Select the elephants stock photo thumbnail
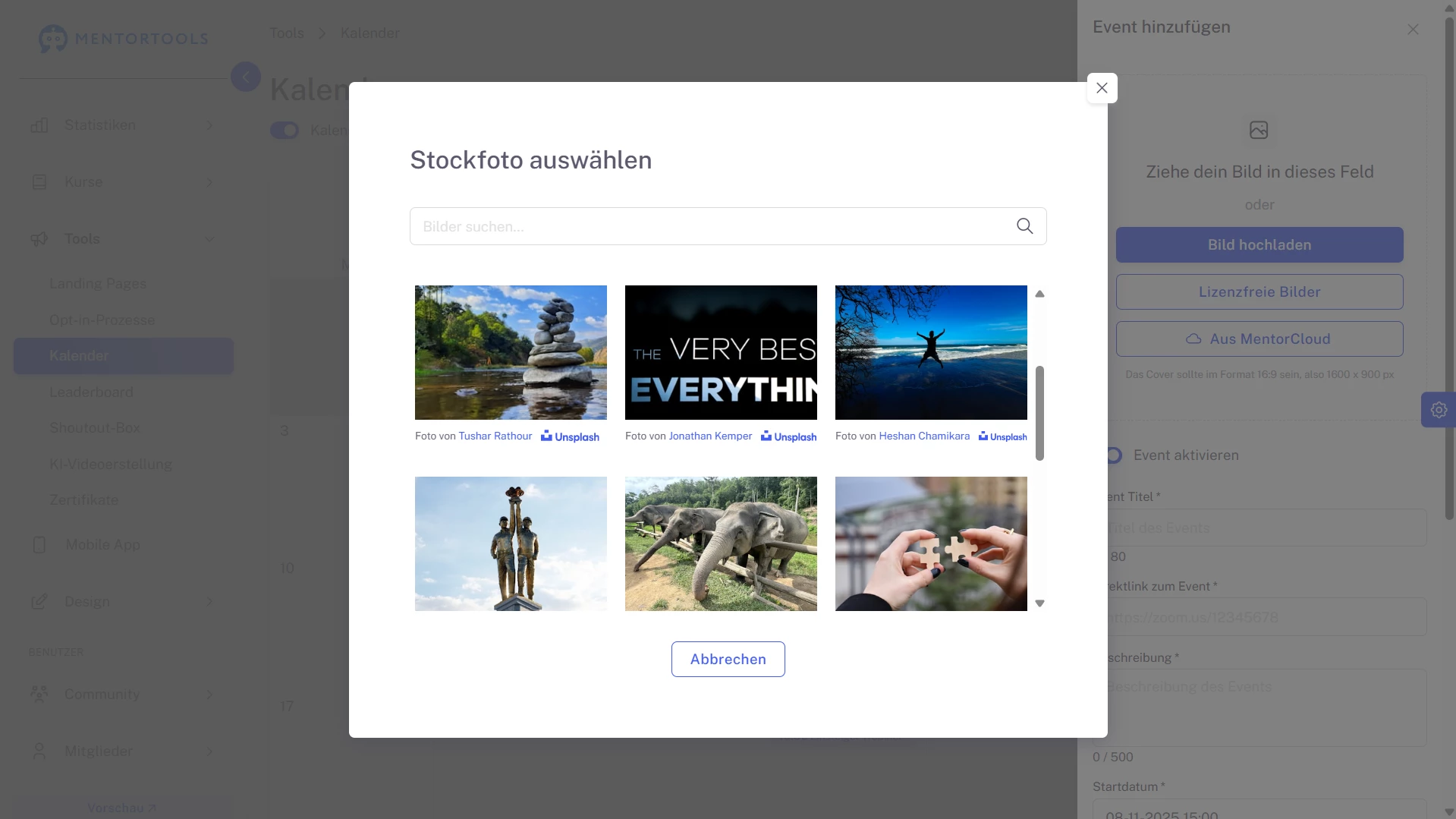This screenshot has width=1456, height=819. [721, 544]
